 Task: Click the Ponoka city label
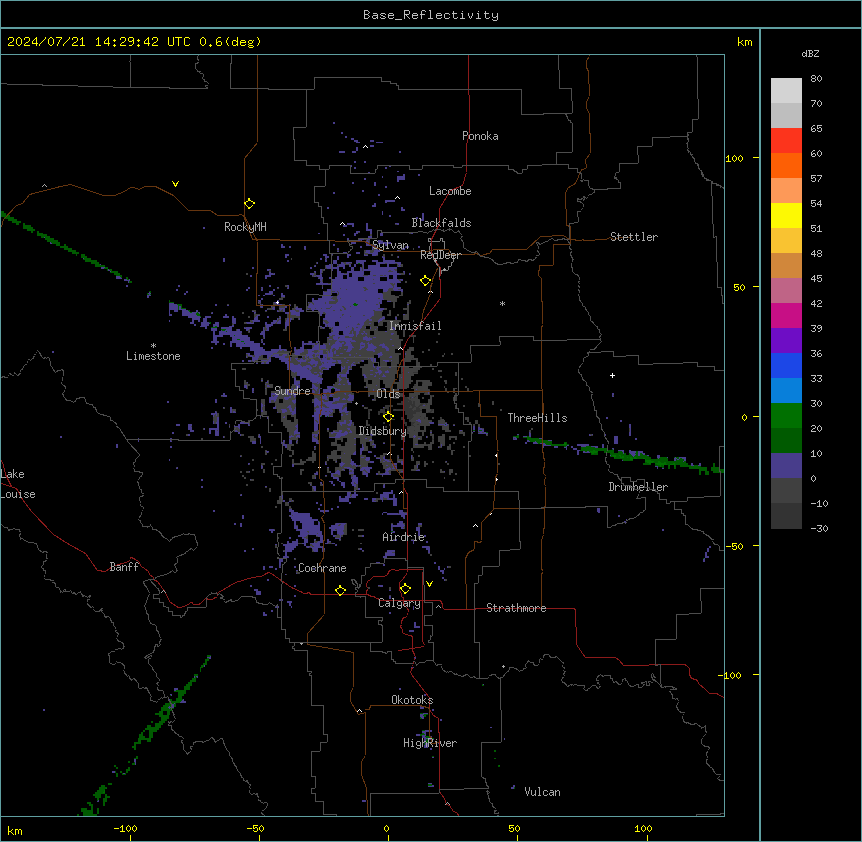pyautogui.click(x=480, y=136)
